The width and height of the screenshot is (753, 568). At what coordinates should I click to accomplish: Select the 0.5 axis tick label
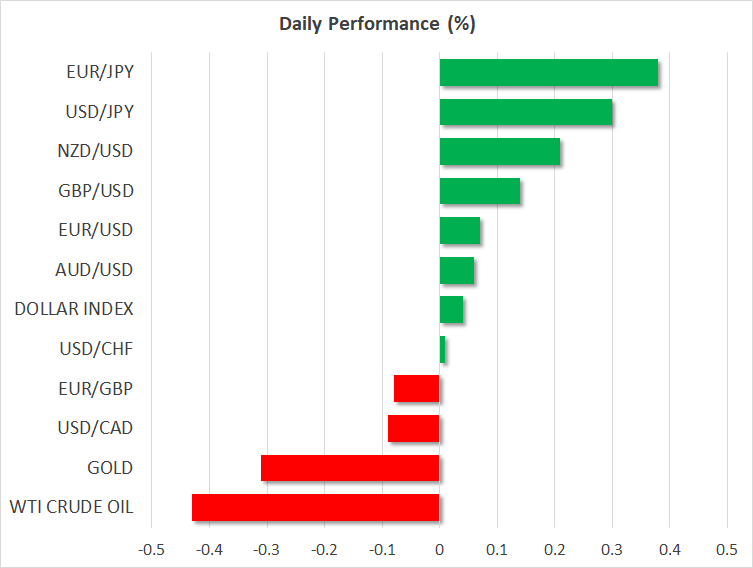(727, 549)
